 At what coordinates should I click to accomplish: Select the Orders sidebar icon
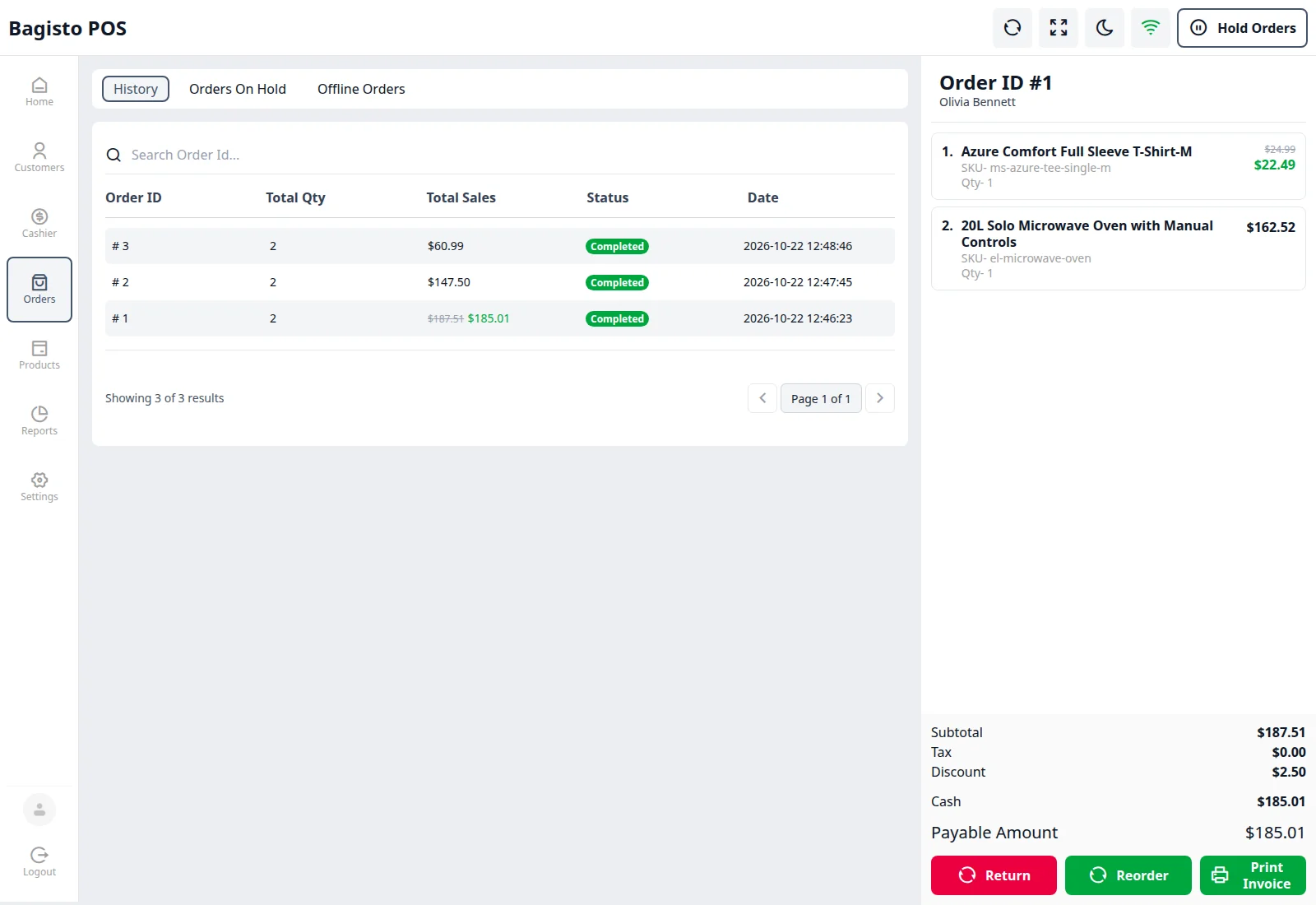click(x=39, y=290)
